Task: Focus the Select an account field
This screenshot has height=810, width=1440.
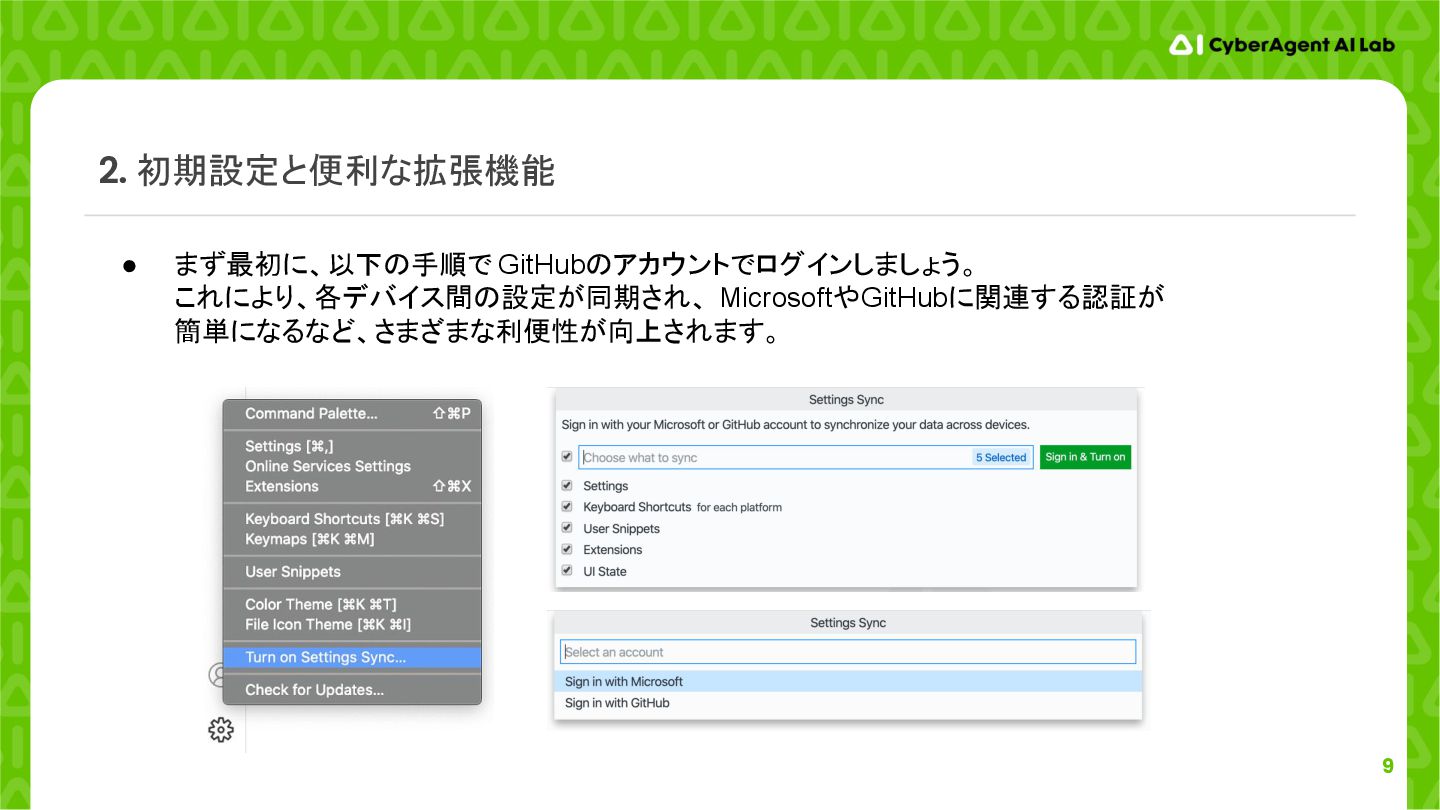Action: click(x=848, y=652)
